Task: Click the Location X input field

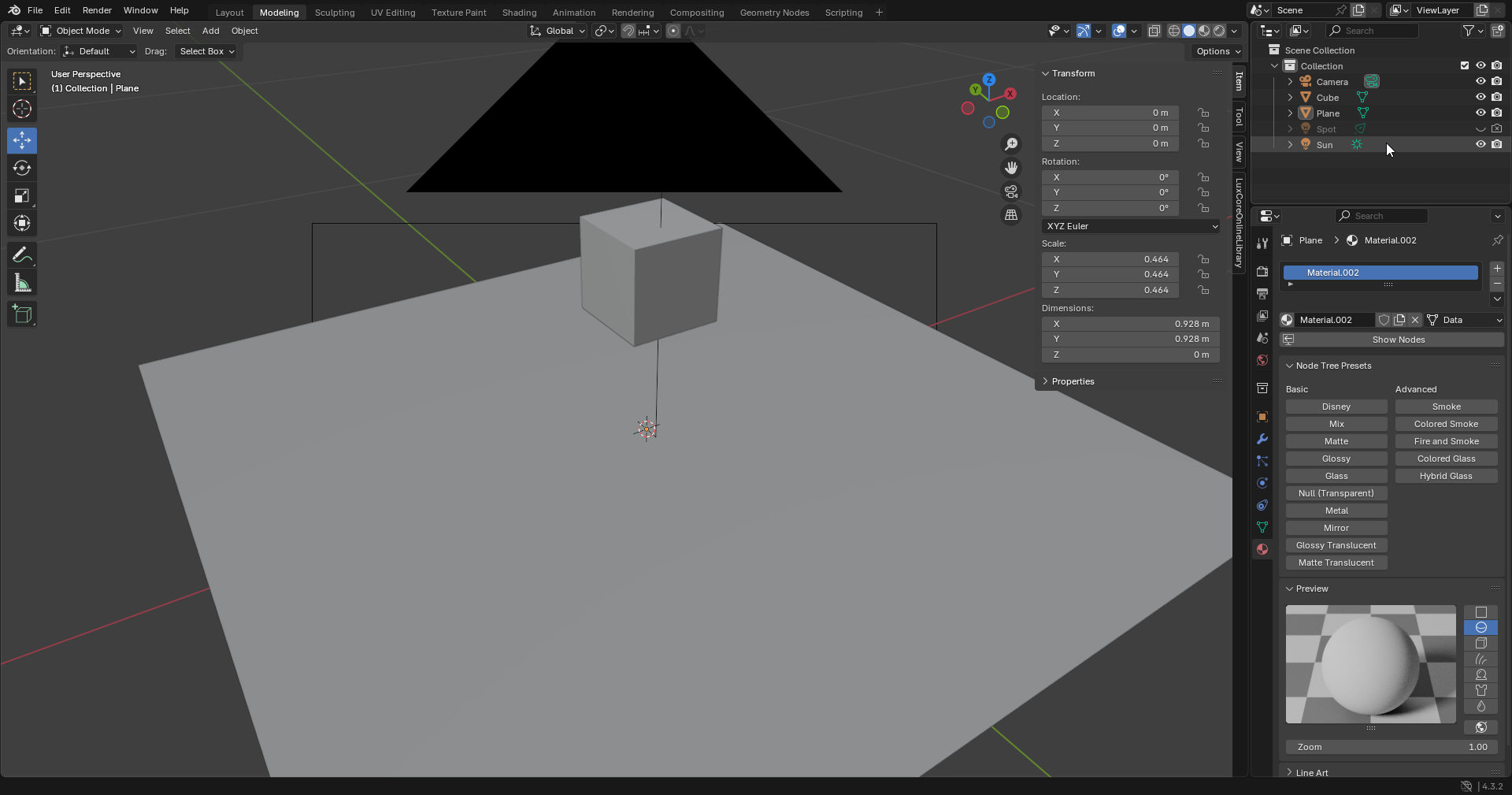Action: pos(1110,113)
